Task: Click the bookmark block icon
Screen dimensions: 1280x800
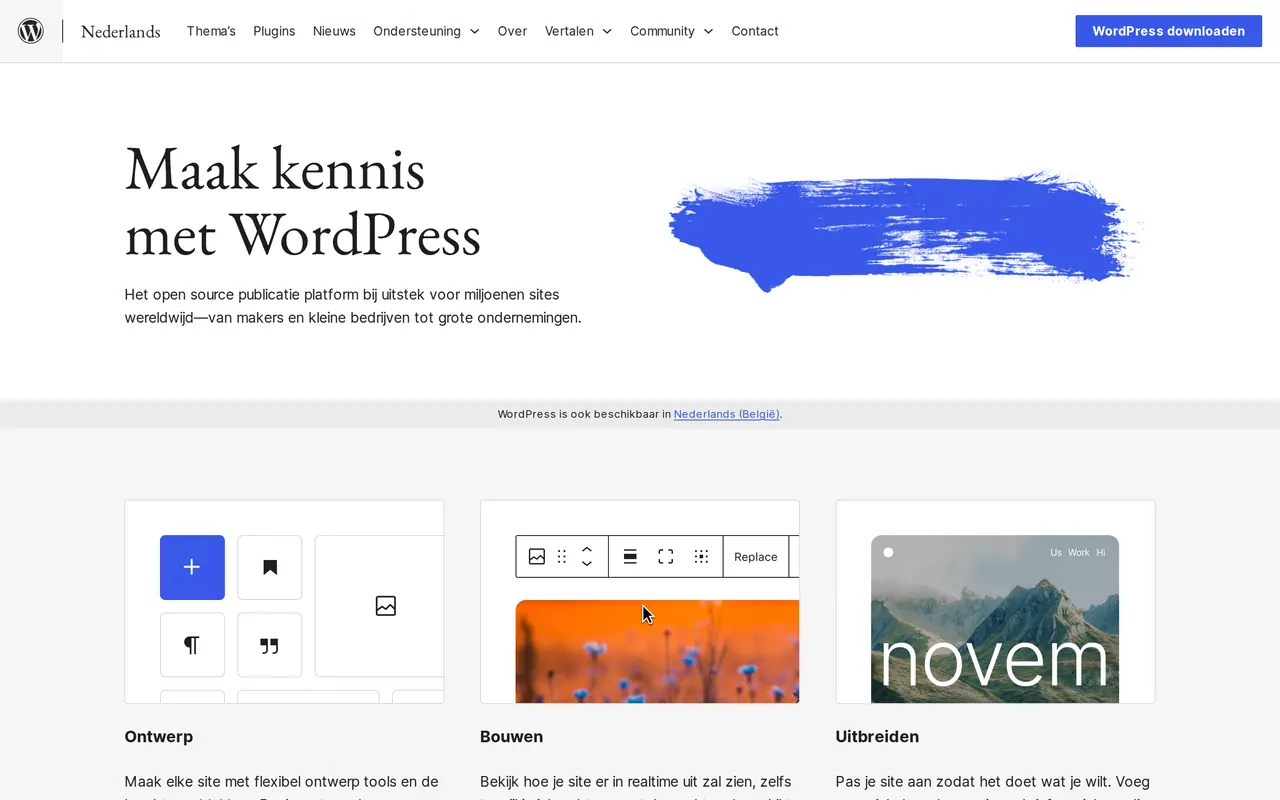Action: pos(269,567)
